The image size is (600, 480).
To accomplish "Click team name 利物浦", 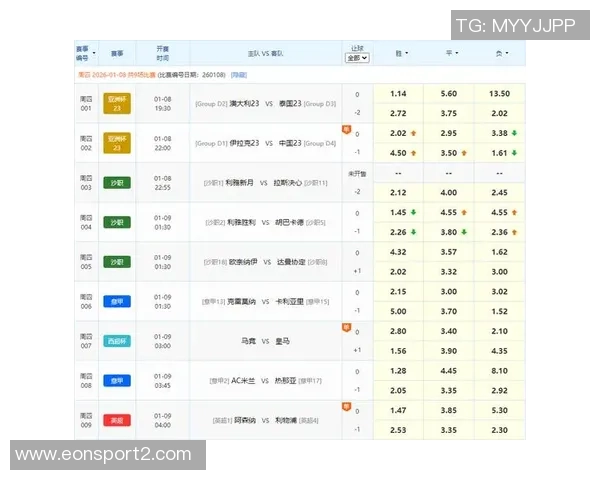I will tap(286, 421).
